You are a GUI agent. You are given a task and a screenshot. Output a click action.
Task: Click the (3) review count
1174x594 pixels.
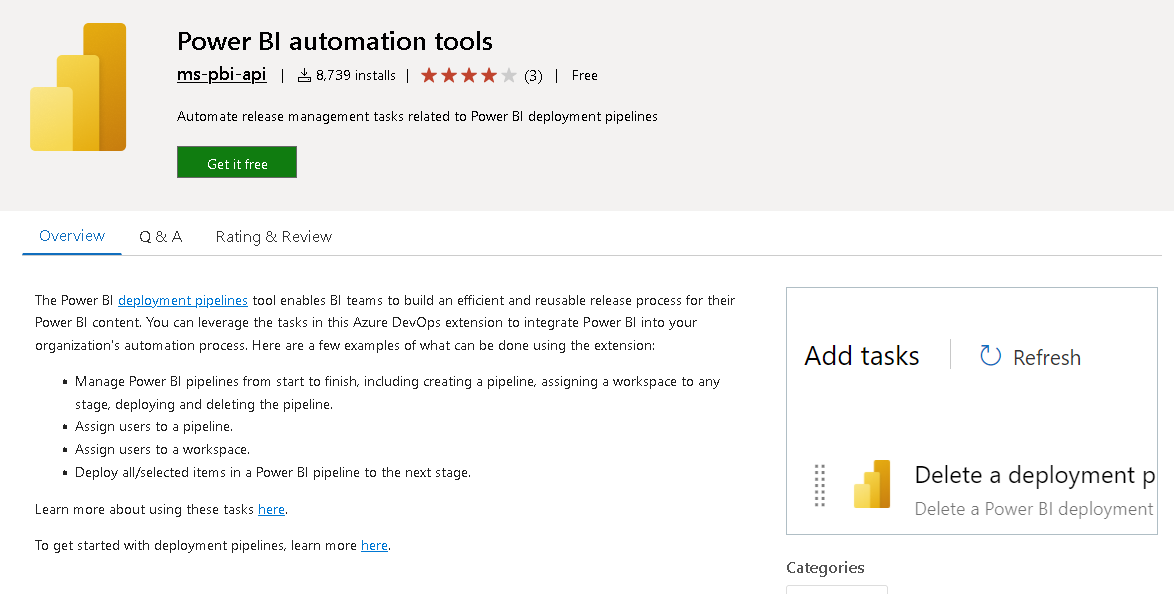[x=533, y=75]
